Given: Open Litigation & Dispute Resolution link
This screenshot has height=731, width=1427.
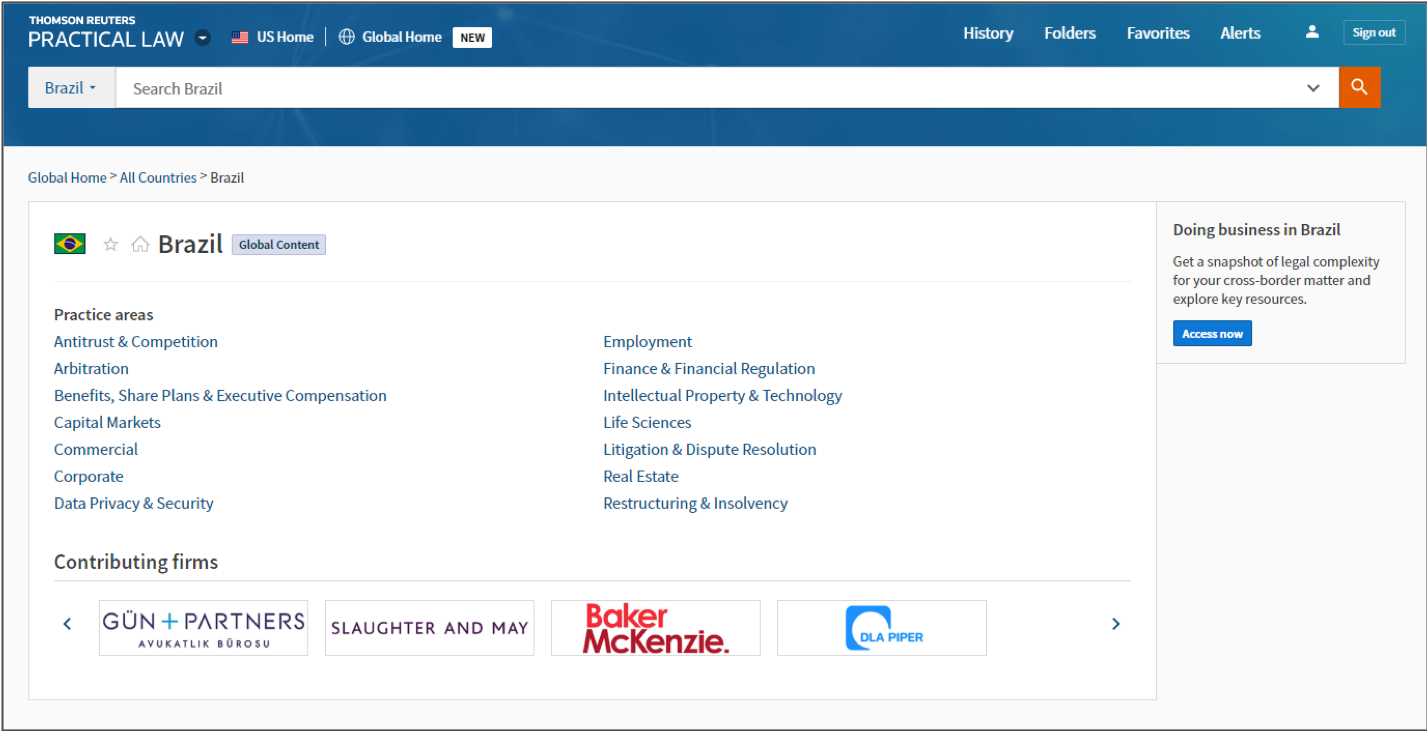Looking at the screenshot, I should (710, 450).
